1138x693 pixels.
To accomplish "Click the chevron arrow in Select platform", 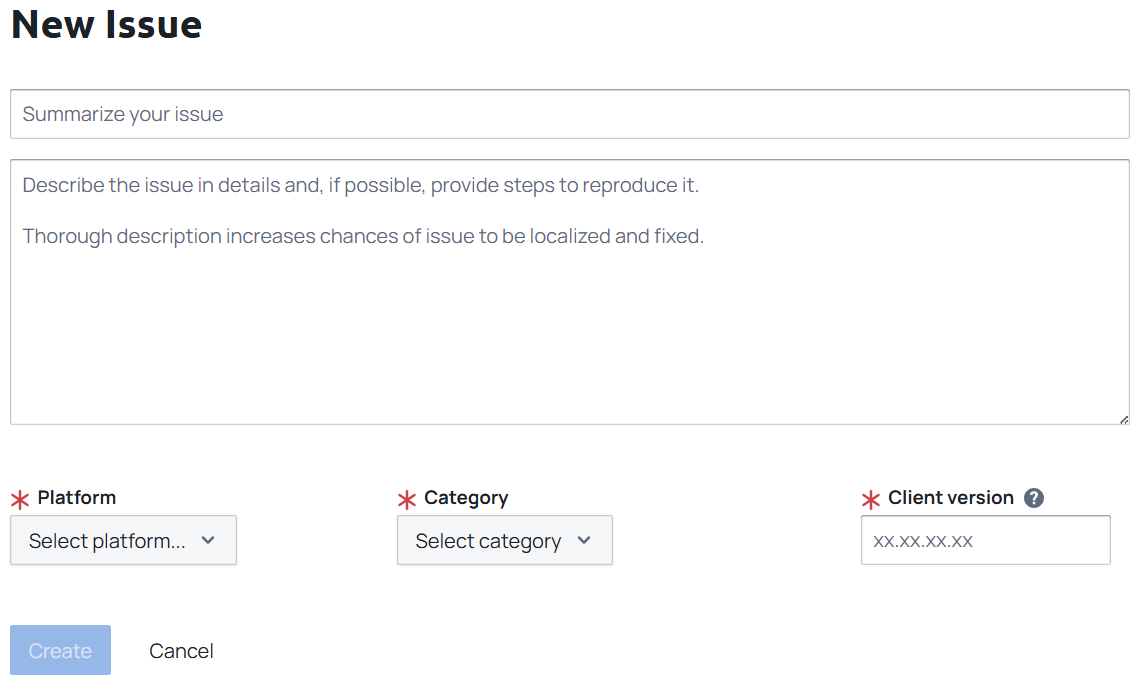I will click(208, 541).
